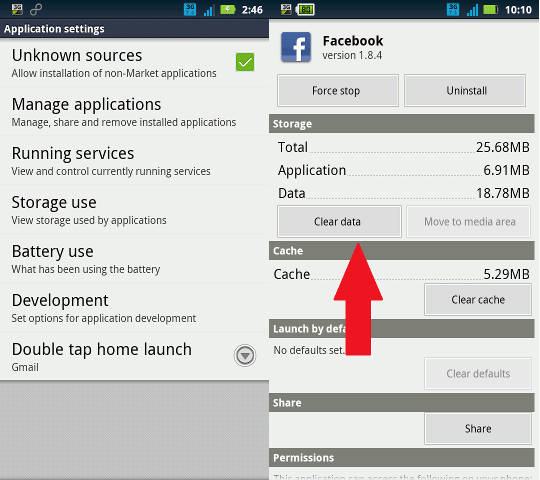Tap Move to media area button

coord(468,221)
